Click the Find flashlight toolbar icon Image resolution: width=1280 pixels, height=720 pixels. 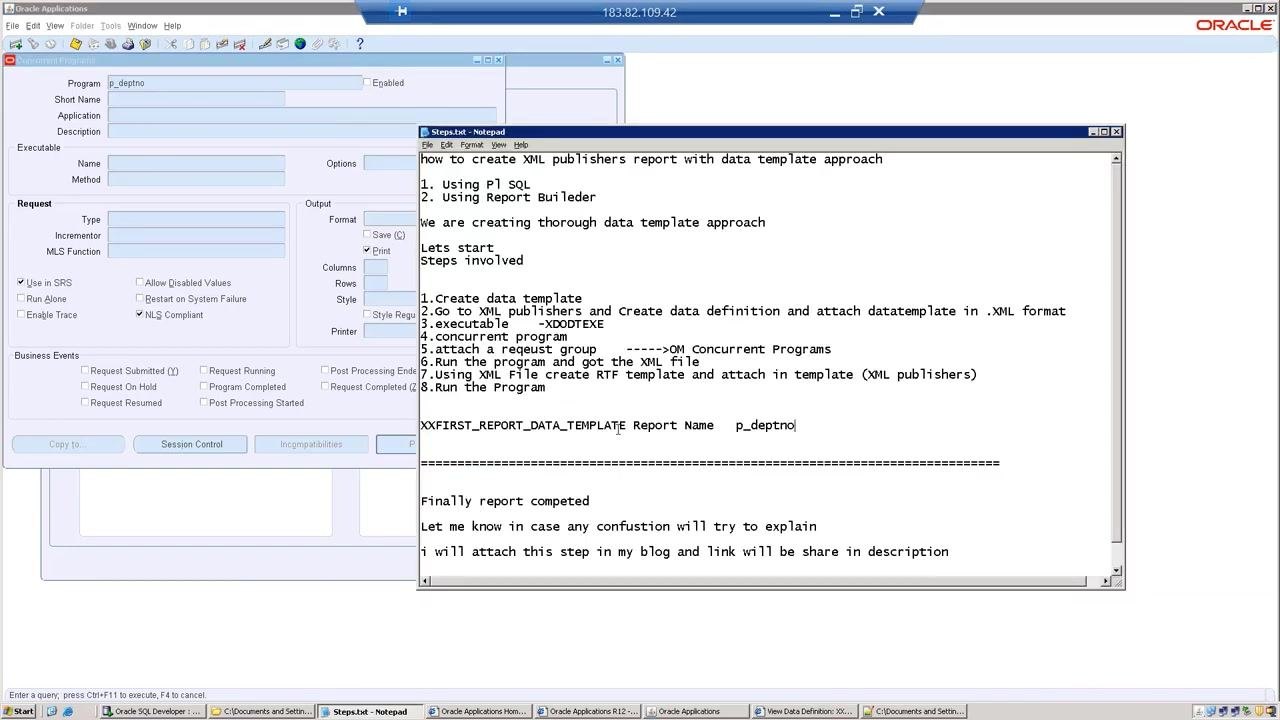(x=33, y=44)
